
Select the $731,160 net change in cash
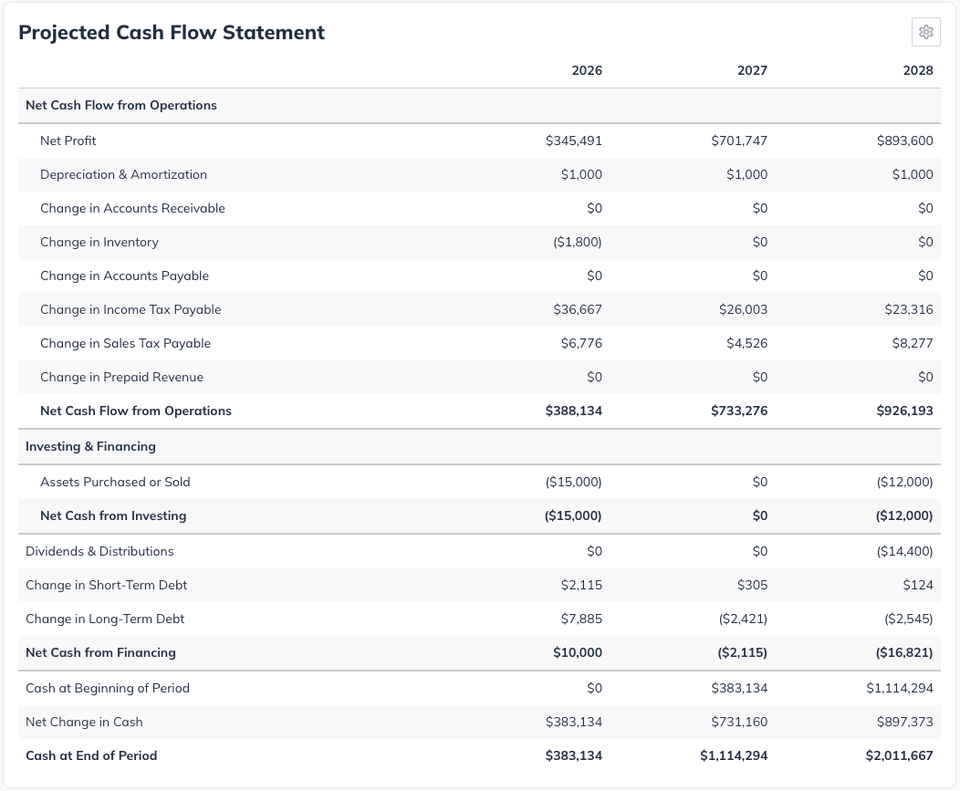(739, 722)
